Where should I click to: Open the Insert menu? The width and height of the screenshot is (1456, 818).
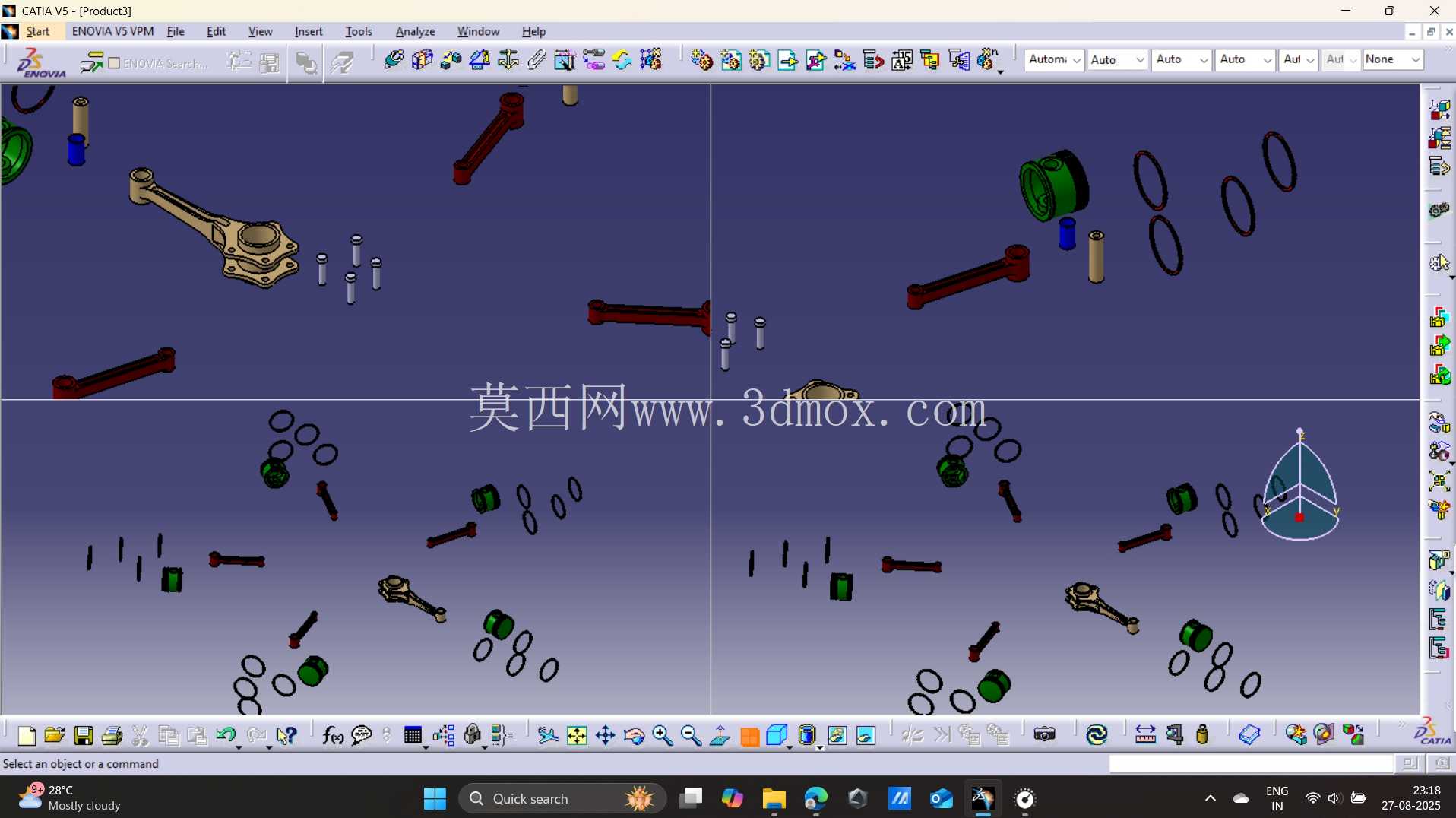[309, 31]
